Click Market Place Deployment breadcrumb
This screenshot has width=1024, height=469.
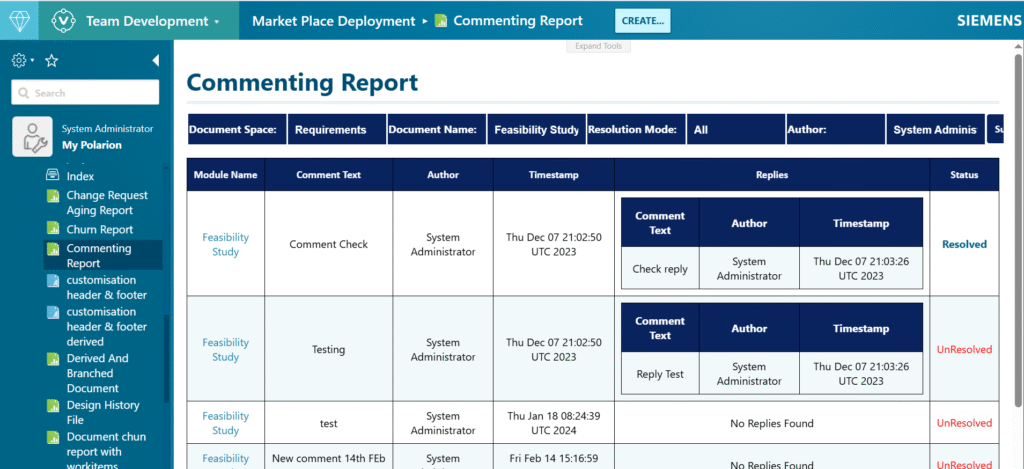(333, 21)
